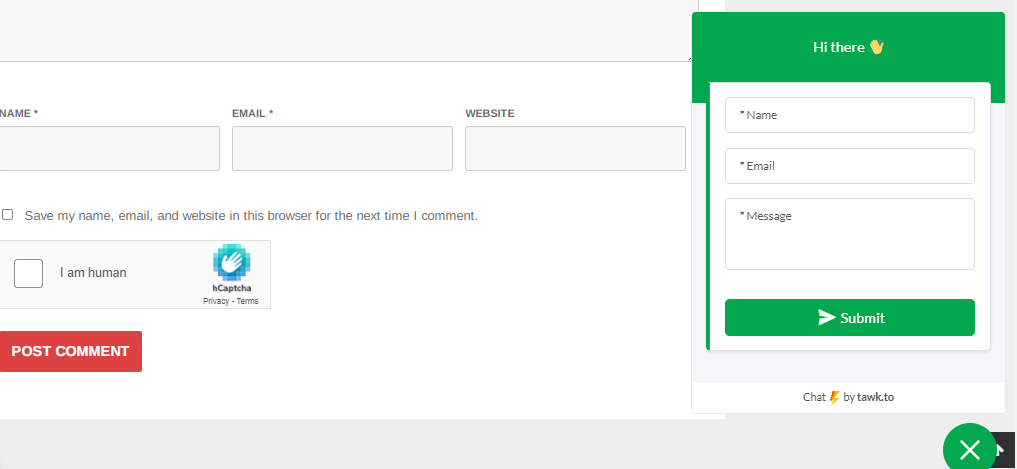This screenshot has width=1017, height=469.
Task: Click into the Website input field
Action: (x=575, y=149)
